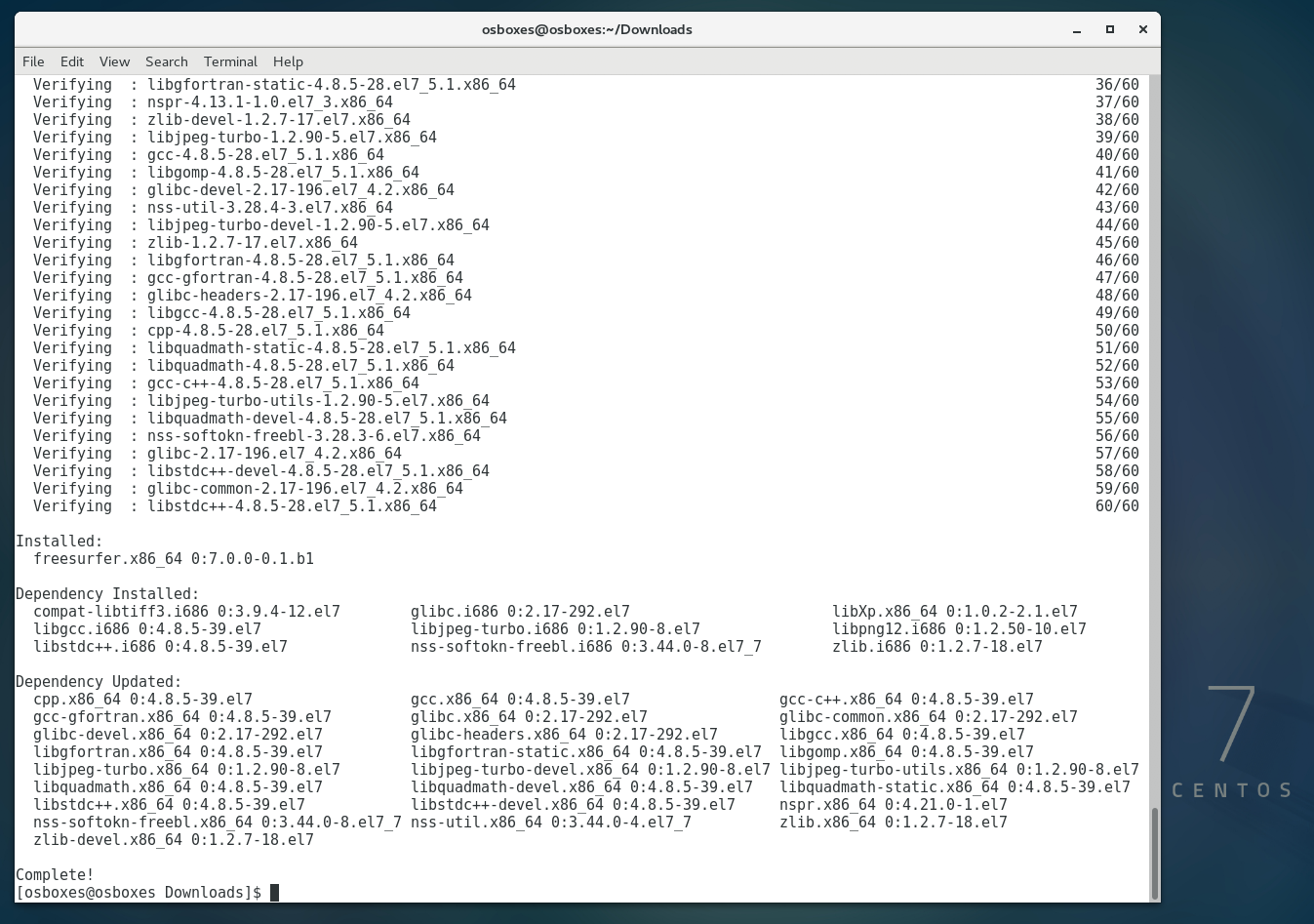Click the "Dependency Updated:" heading
The image size is (1314, 924).
point(99,682)
